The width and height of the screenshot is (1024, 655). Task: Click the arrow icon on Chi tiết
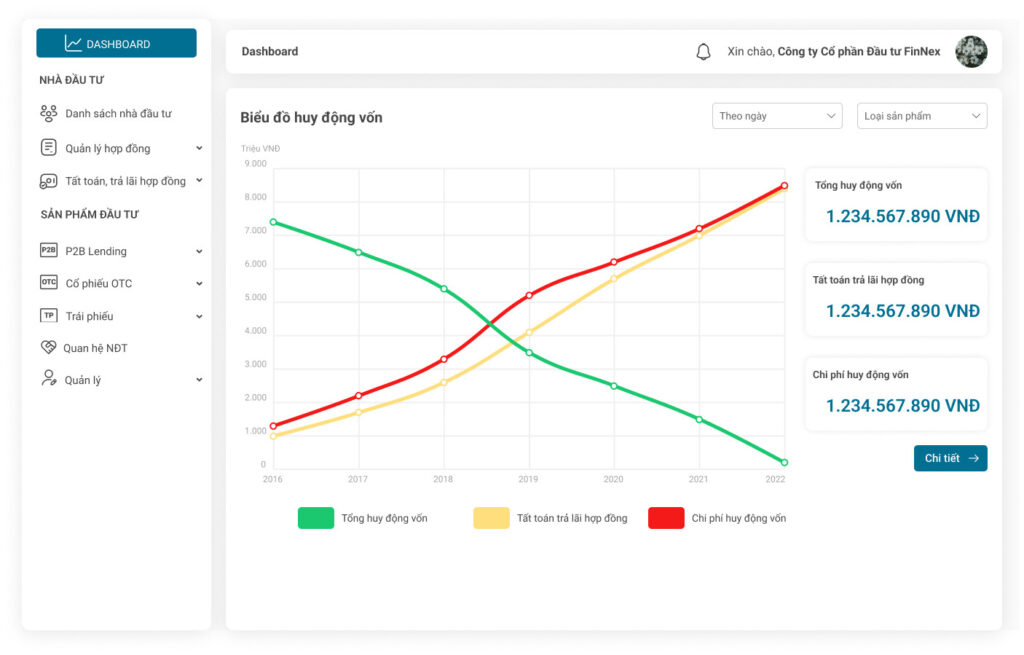[973, 458]
